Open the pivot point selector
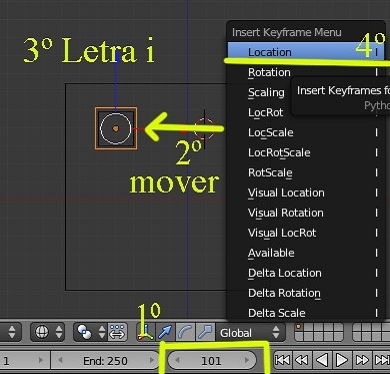 90,332
